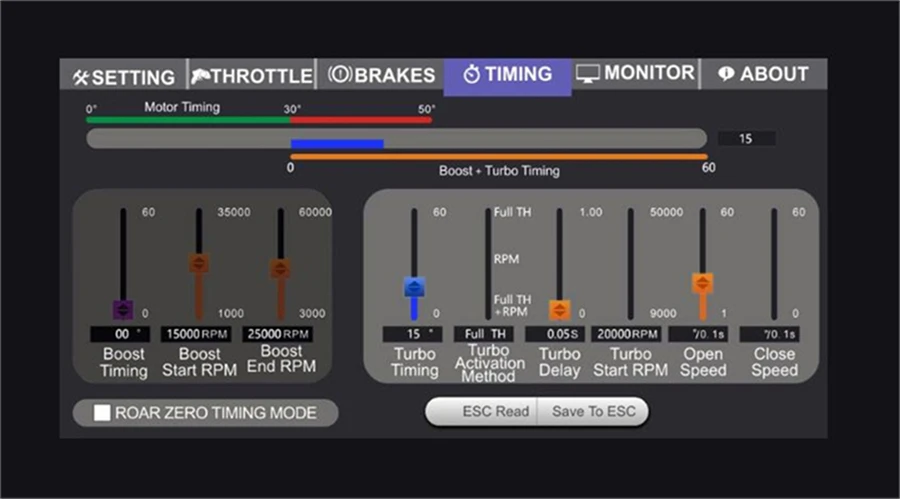Open the SETTING tab with wrench icon
Screen dimensions: 900x499
(x=123, y=76)
